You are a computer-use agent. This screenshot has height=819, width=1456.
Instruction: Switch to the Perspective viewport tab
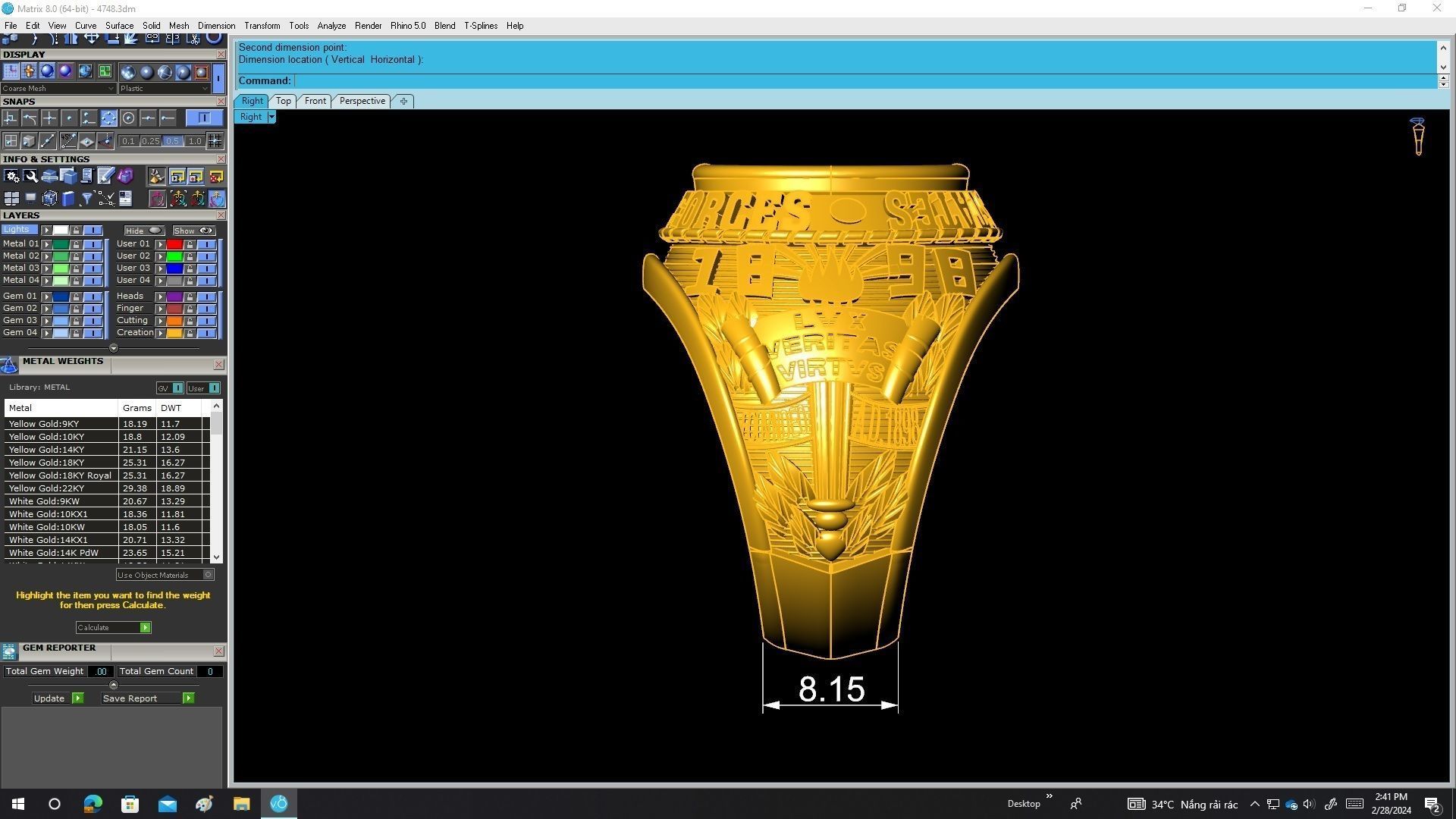point(362,101)
